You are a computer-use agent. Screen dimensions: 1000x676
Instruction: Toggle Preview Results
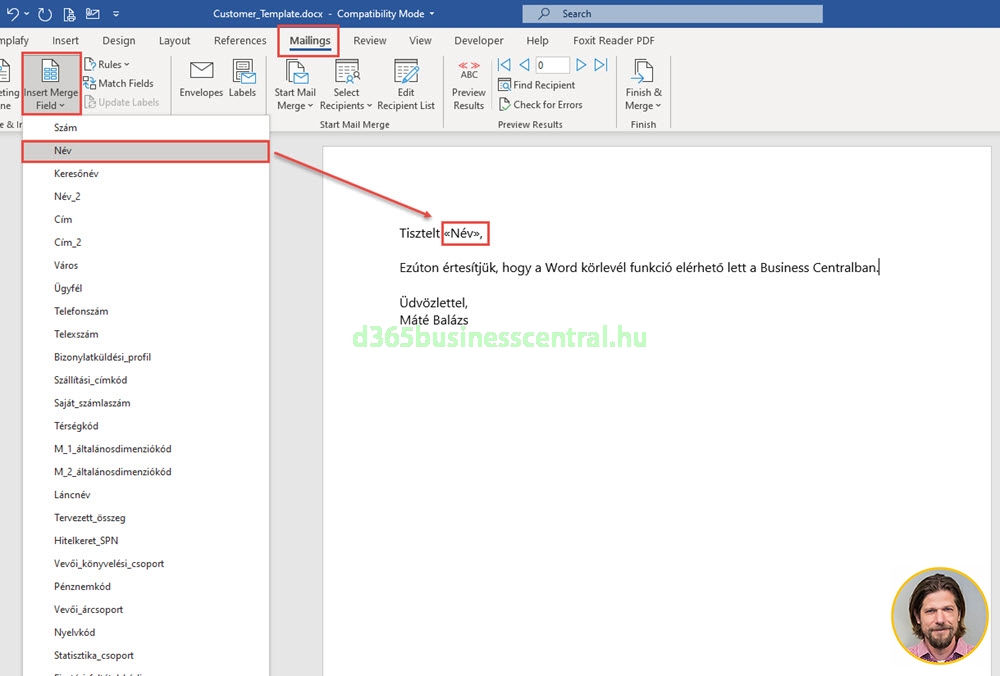(469, 85)
